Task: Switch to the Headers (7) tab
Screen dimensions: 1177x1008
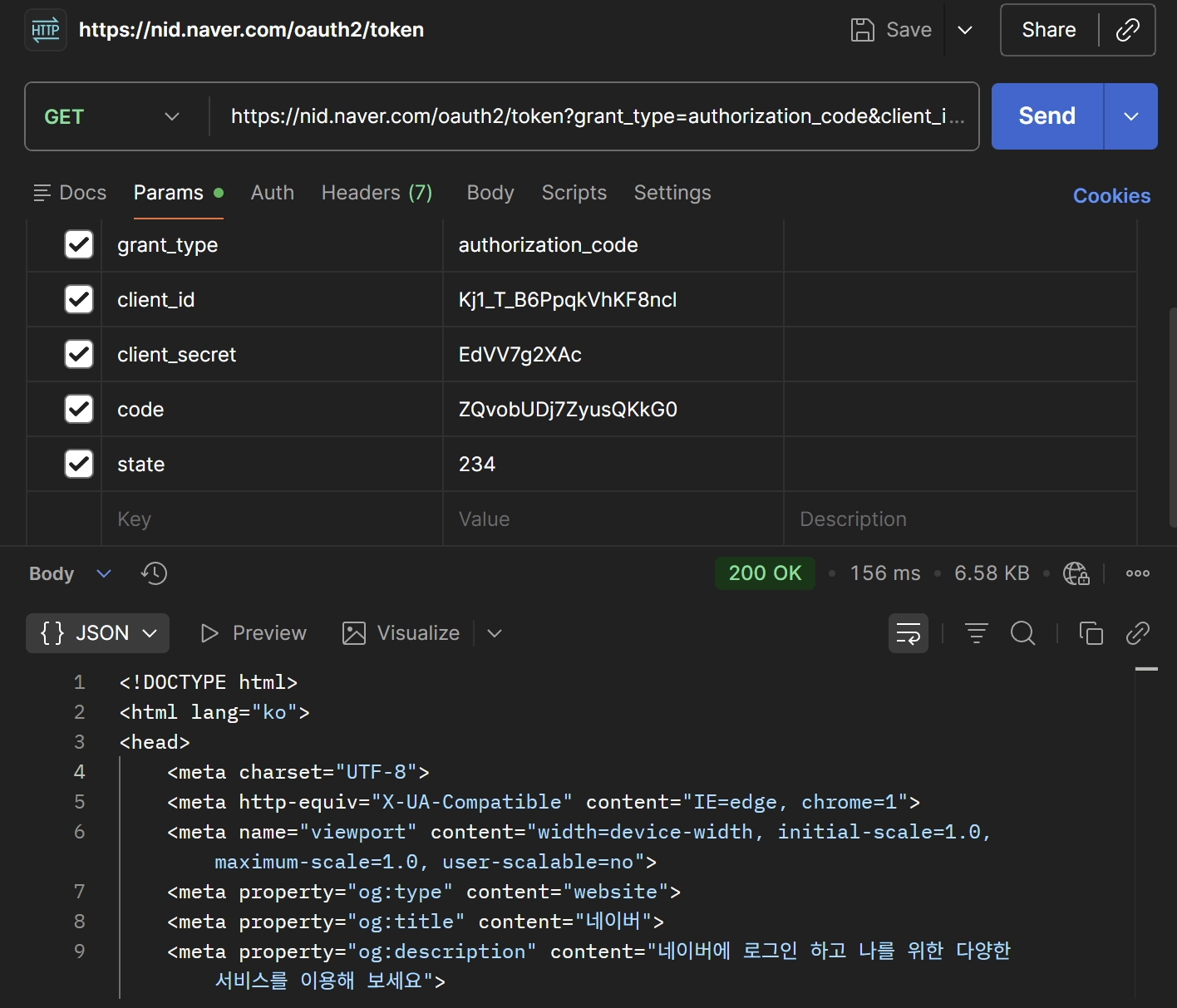Action: point(377,193)
